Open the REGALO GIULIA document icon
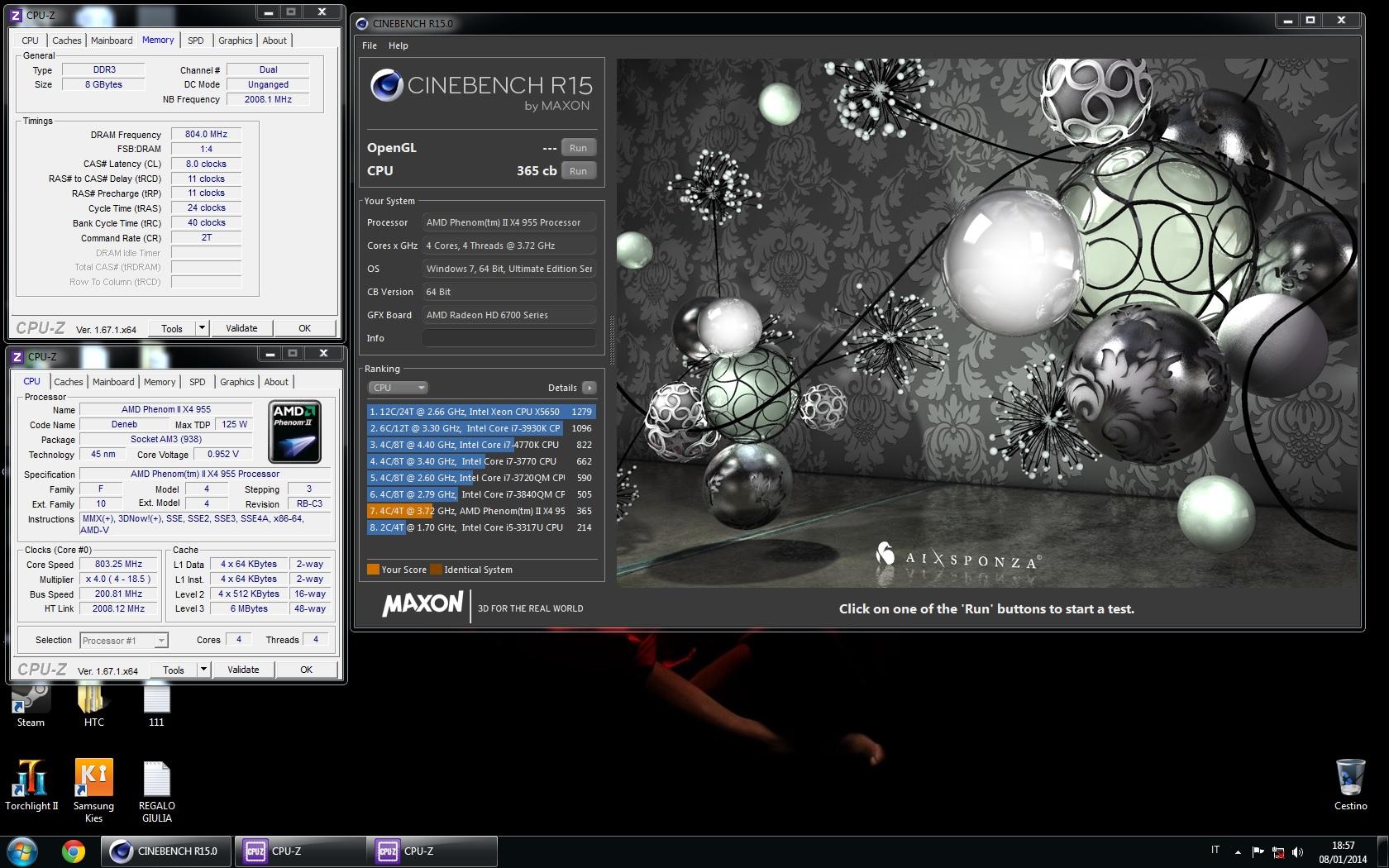The height and width of the screenshot is (868, 1389). pos(156,790)
